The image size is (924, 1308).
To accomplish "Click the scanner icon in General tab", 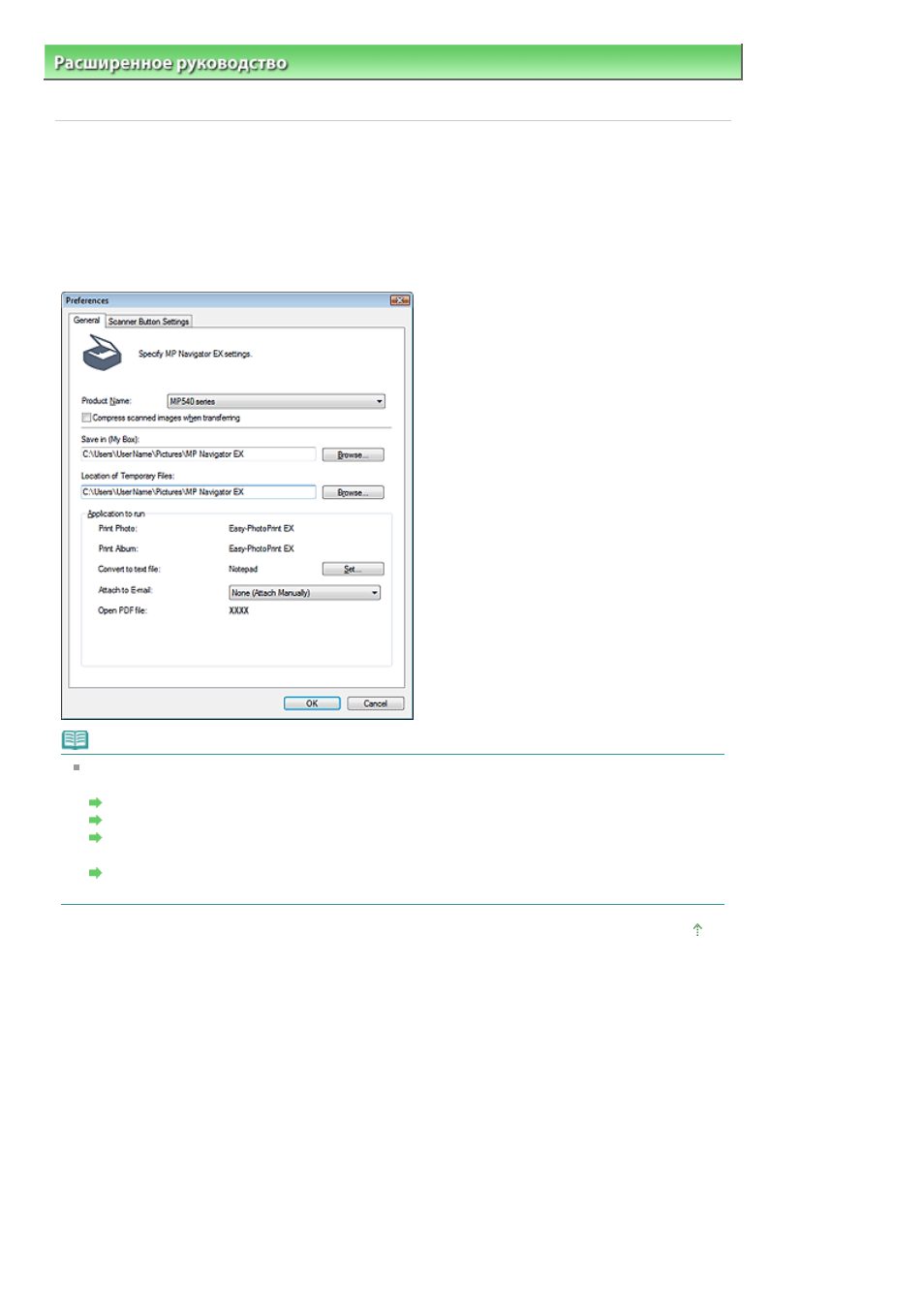I will click(x=102, y=354).
